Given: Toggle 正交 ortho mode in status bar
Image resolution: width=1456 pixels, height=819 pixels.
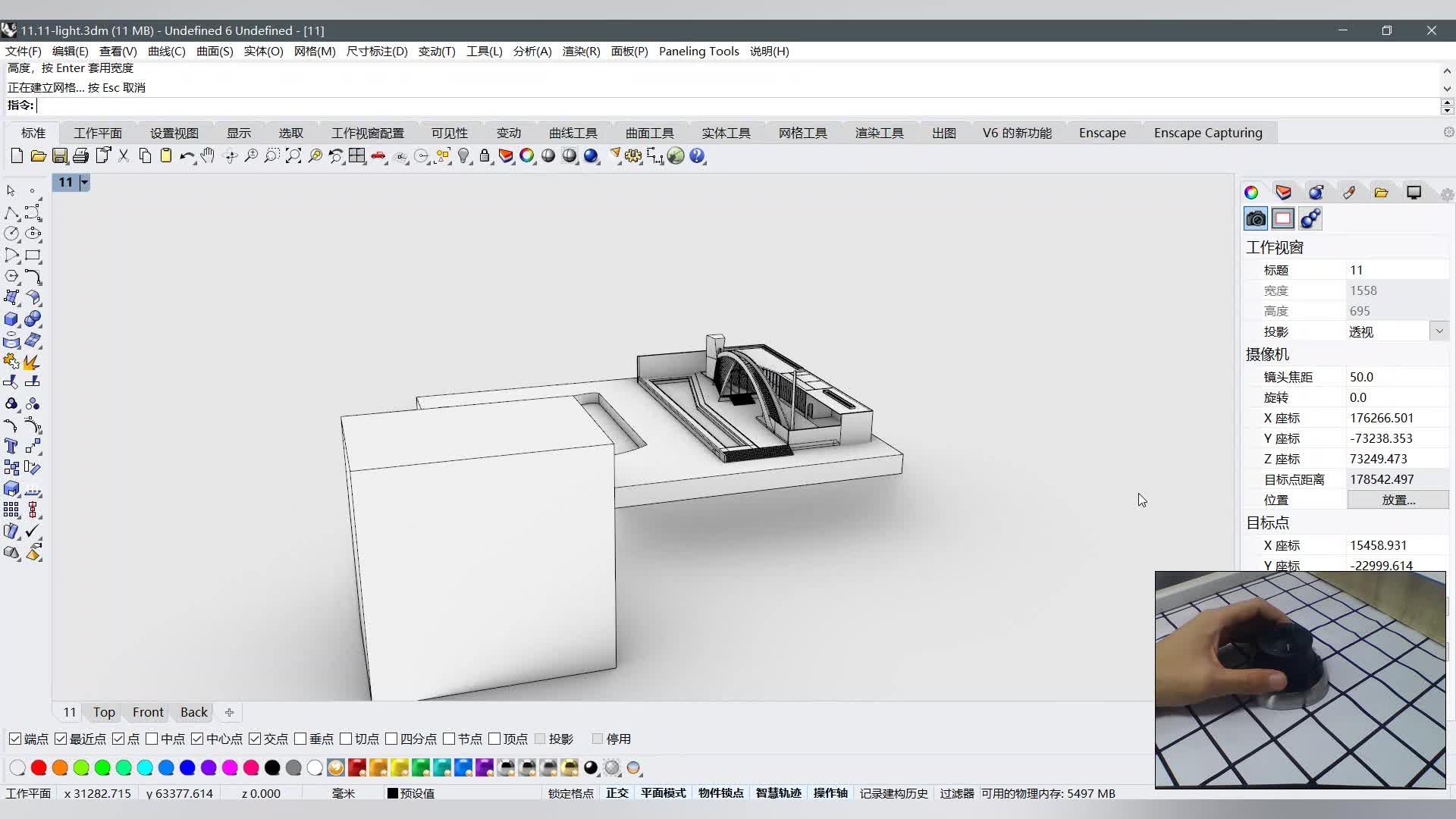Looking at the screenshot, I should 617,793.
